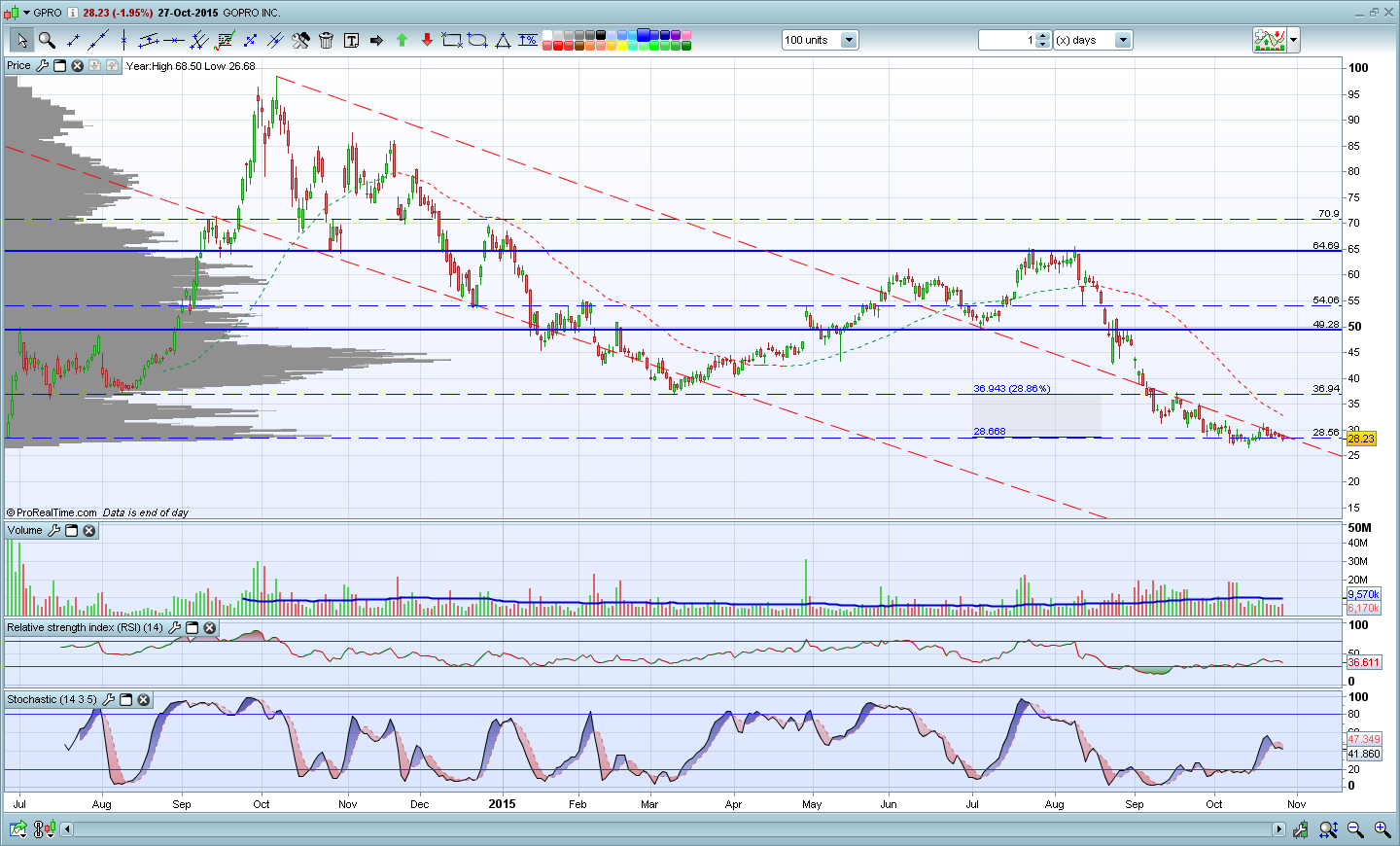
Task: Click the chart export icon at bottom left
Action: [17, 829]
